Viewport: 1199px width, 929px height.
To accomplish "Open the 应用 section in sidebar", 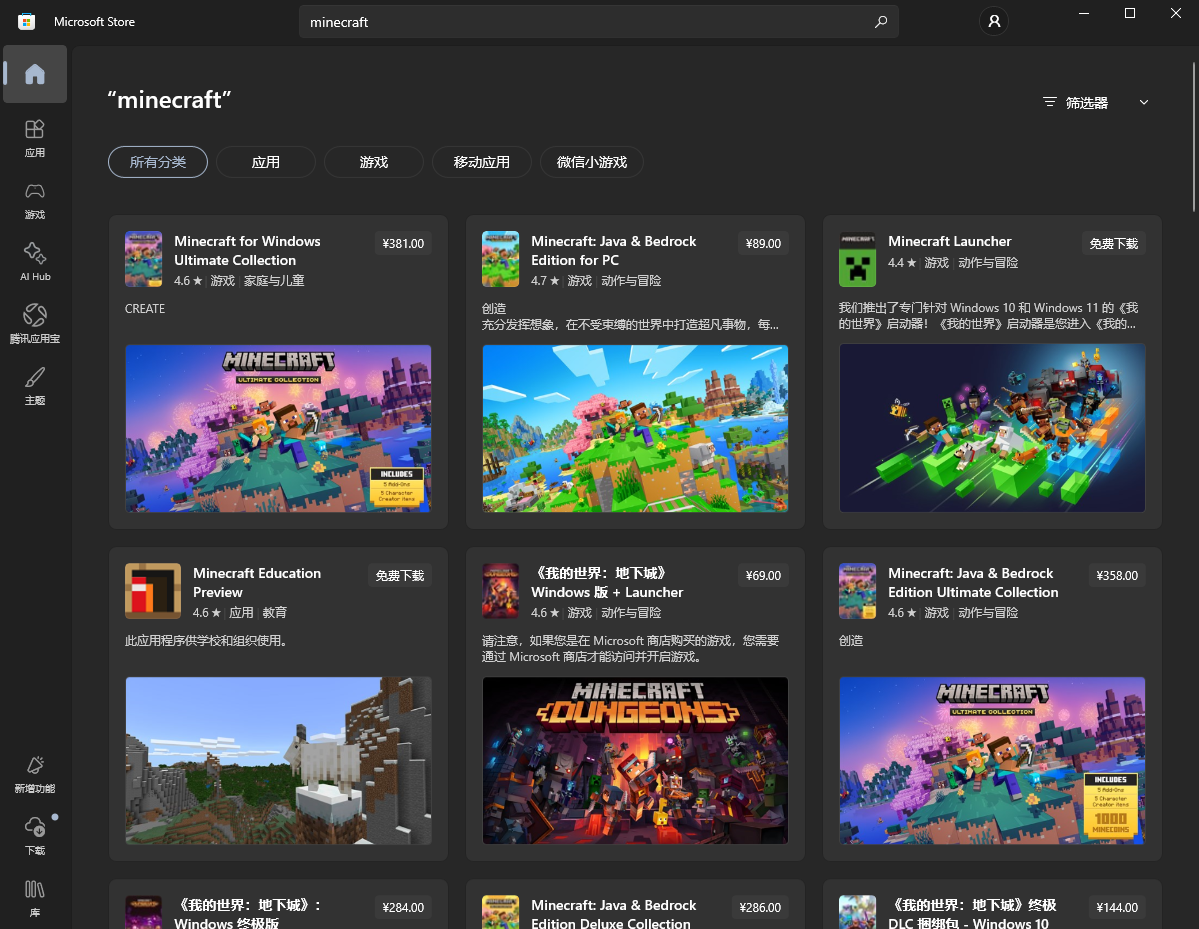I will [34, 138].
